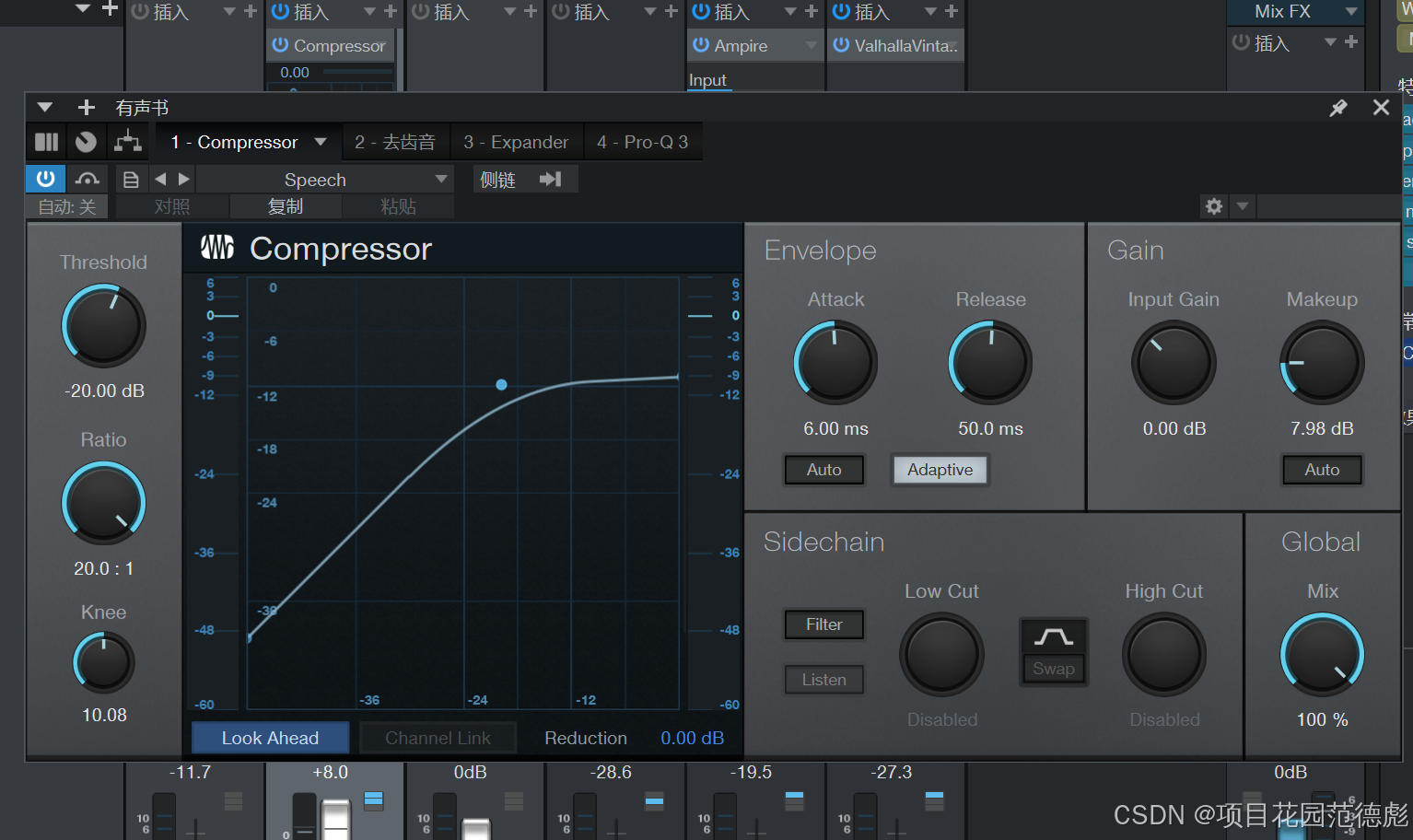1413x840 pixels.
Task: Switch to the 2 - 去齿音 tab
Action: (395, 142)
